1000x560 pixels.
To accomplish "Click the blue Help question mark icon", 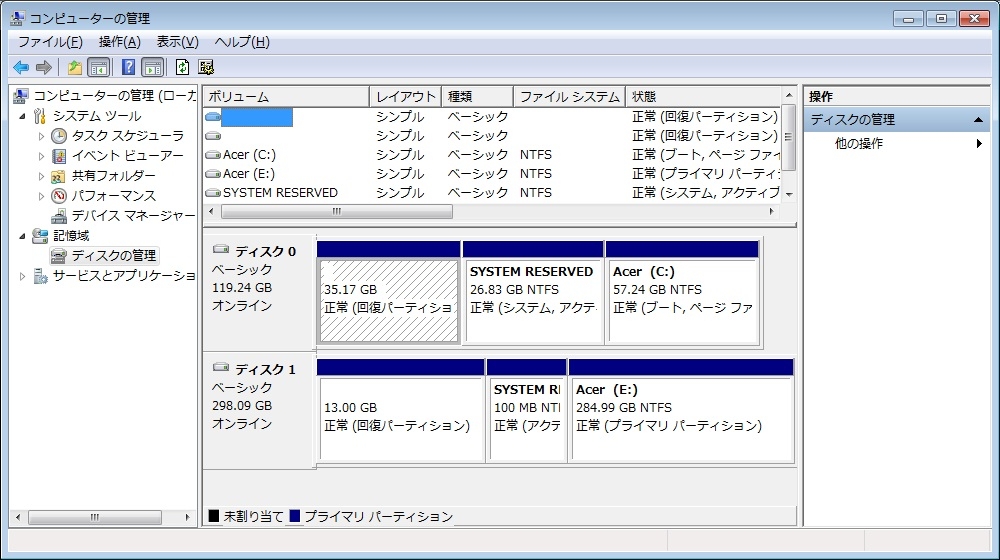I will (x=128, y=67).
